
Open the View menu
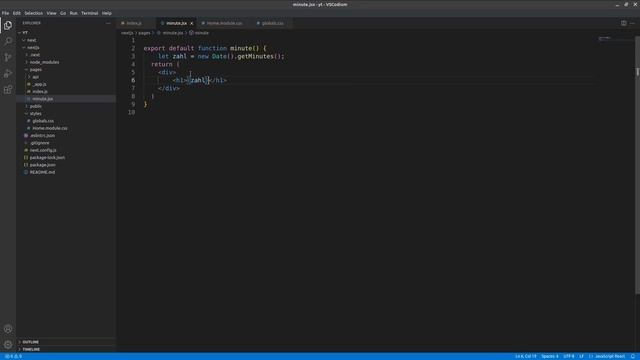(51, 13)
